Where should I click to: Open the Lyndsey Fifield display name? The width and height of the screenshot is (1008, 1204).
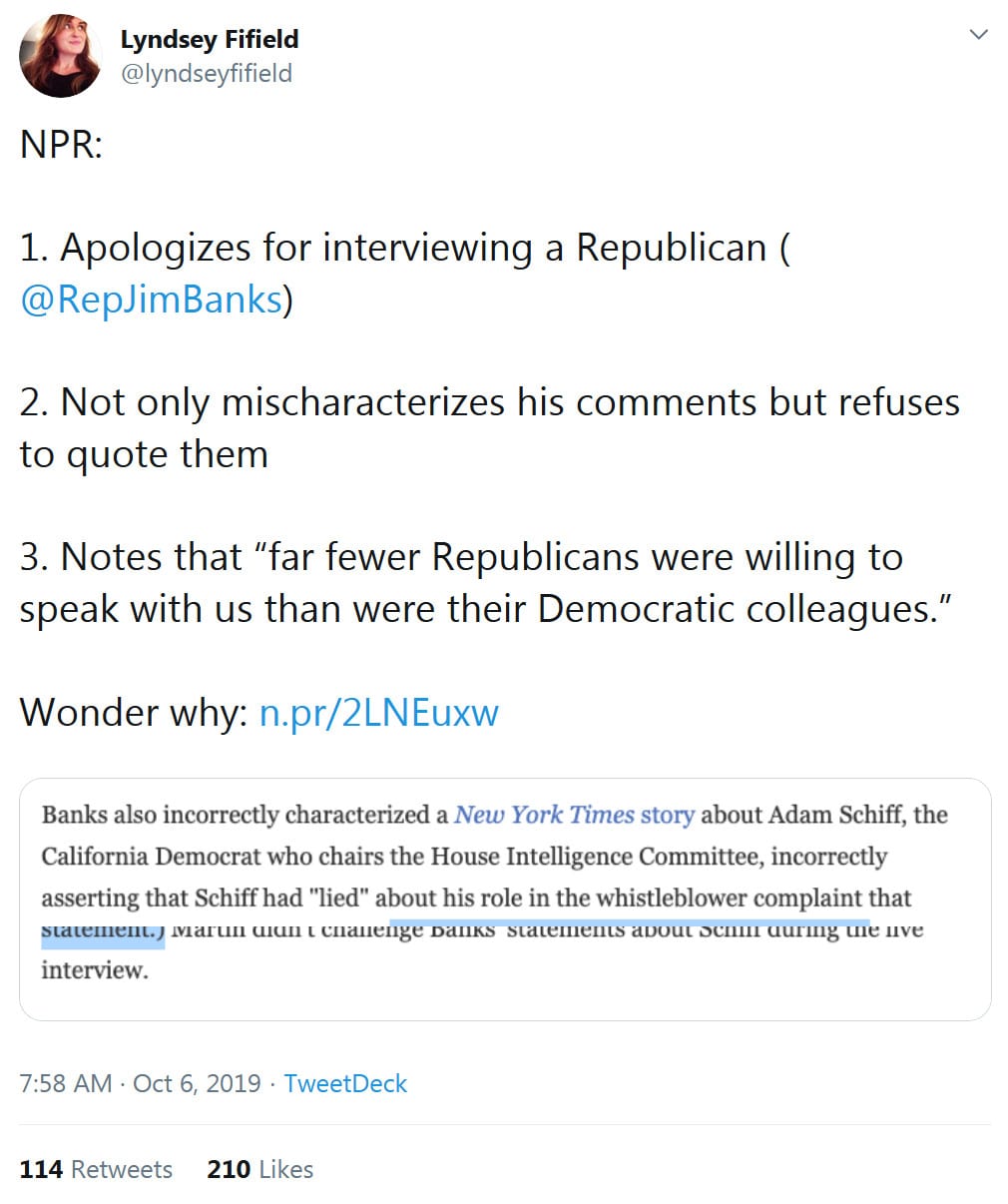click(209, 39)
